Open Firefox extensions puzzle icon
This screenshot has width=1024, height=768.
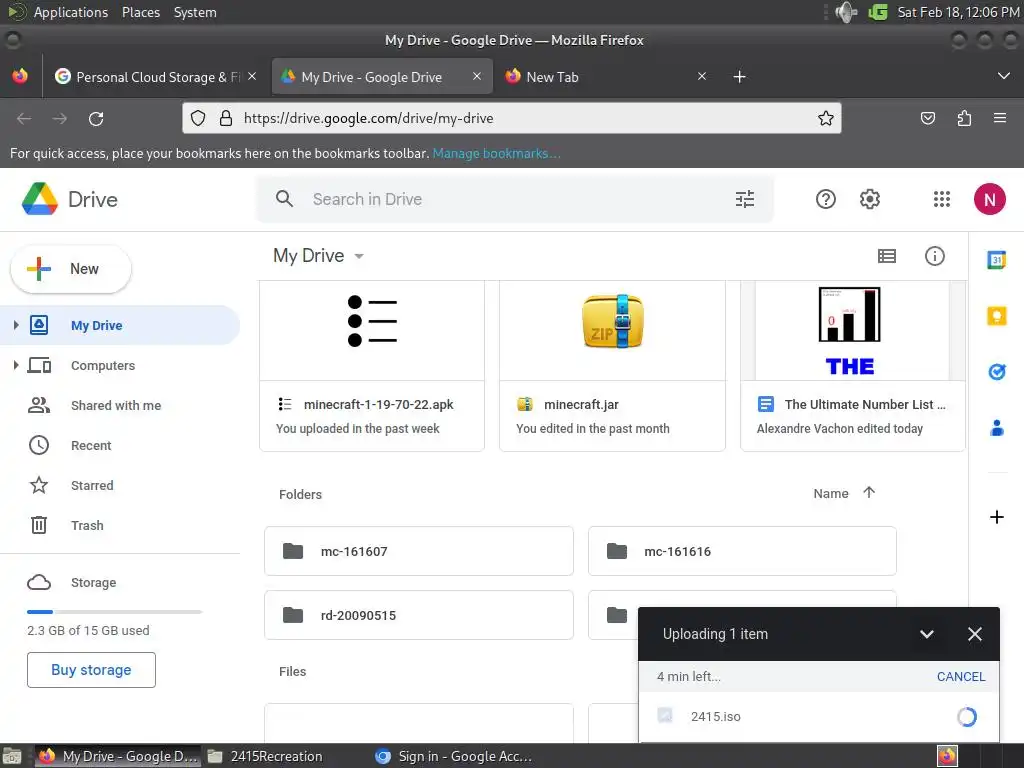point(964,118)
